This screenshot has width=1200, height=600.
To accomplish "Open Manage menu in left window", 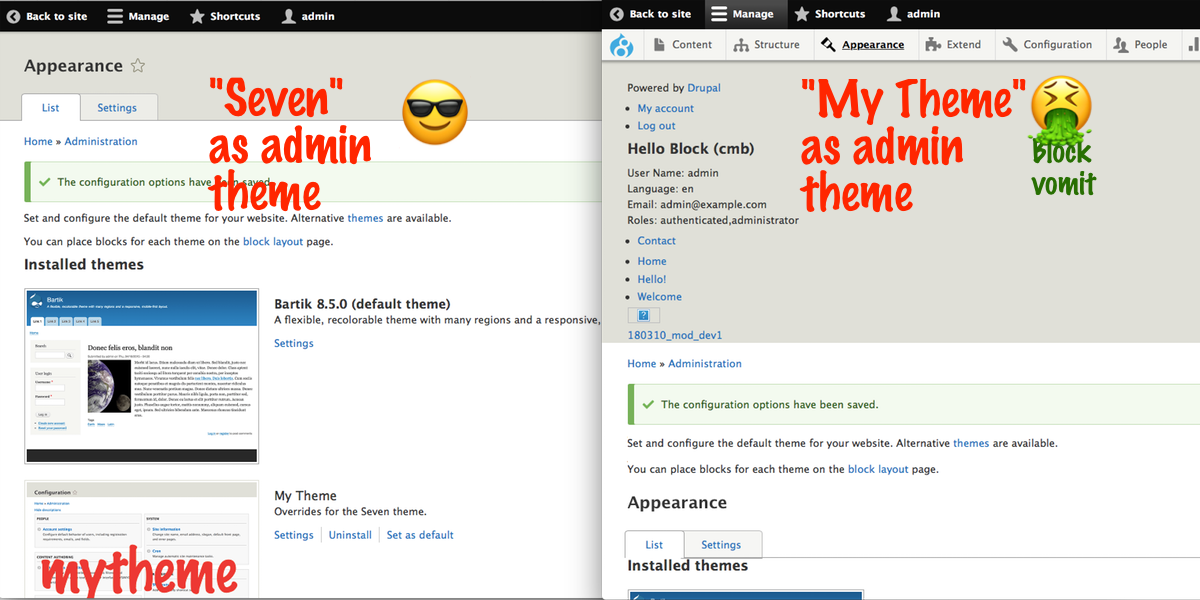I will pos(138,16).
